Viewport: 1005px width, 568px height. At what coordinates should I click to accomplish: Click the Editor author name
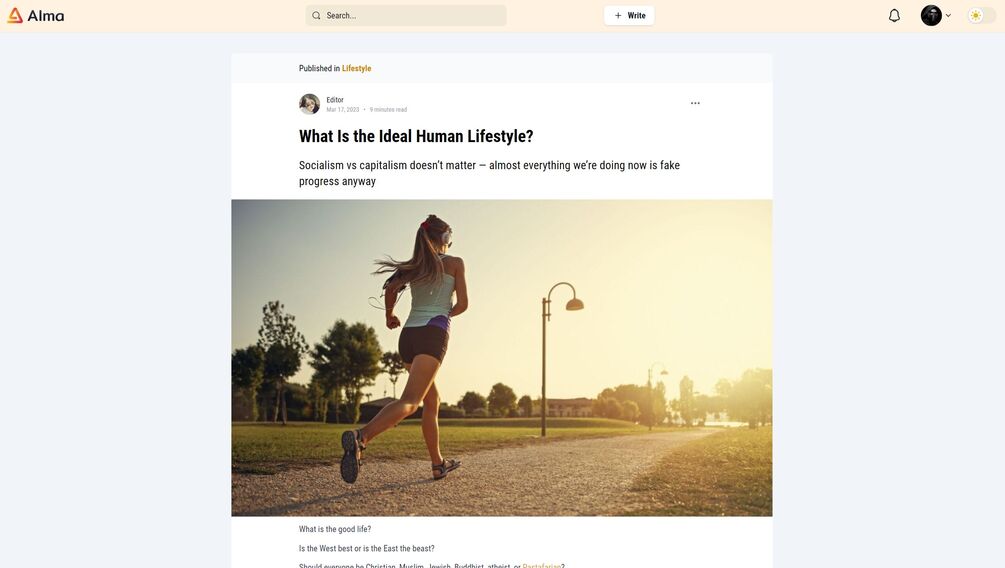(335, 99)
